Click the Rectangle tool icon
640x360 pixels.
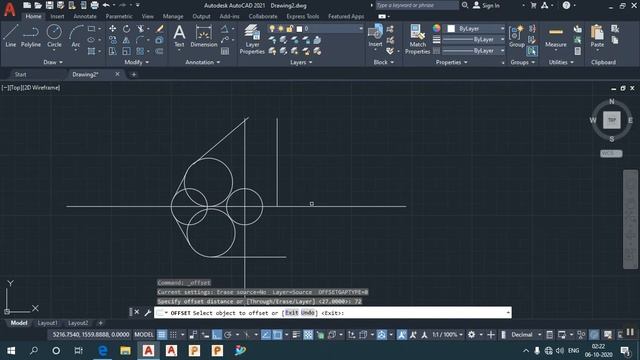tap(91, 29)
